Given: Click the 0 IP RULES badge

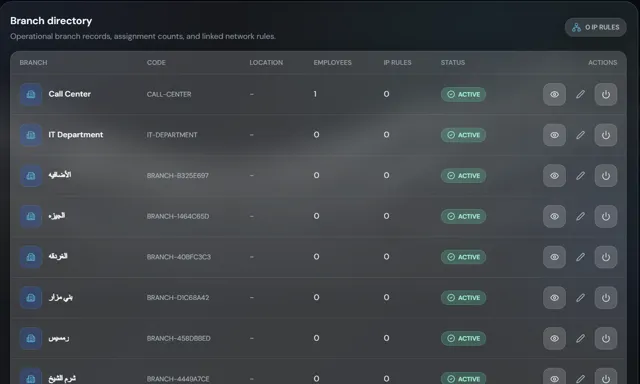Looking at the screenshot, I should (596, 27).
